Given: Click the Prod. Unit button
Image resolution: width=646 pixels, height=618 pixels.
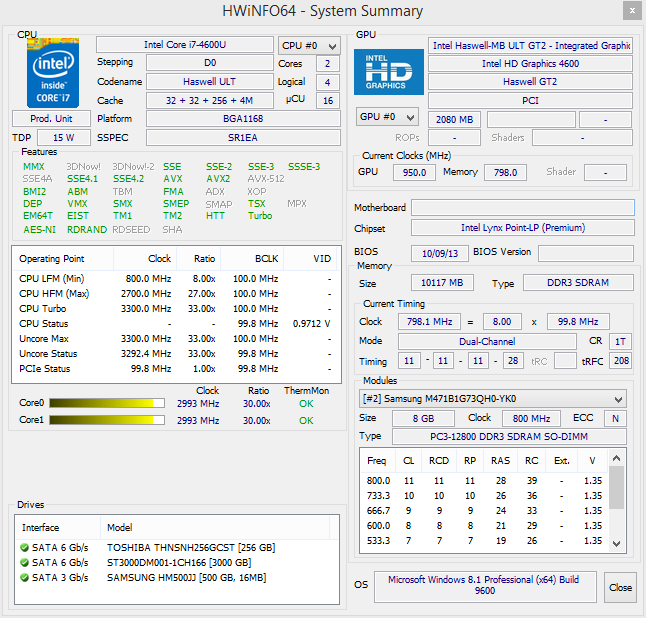Looking at the screenshot, I should click(x=51, y=119).
